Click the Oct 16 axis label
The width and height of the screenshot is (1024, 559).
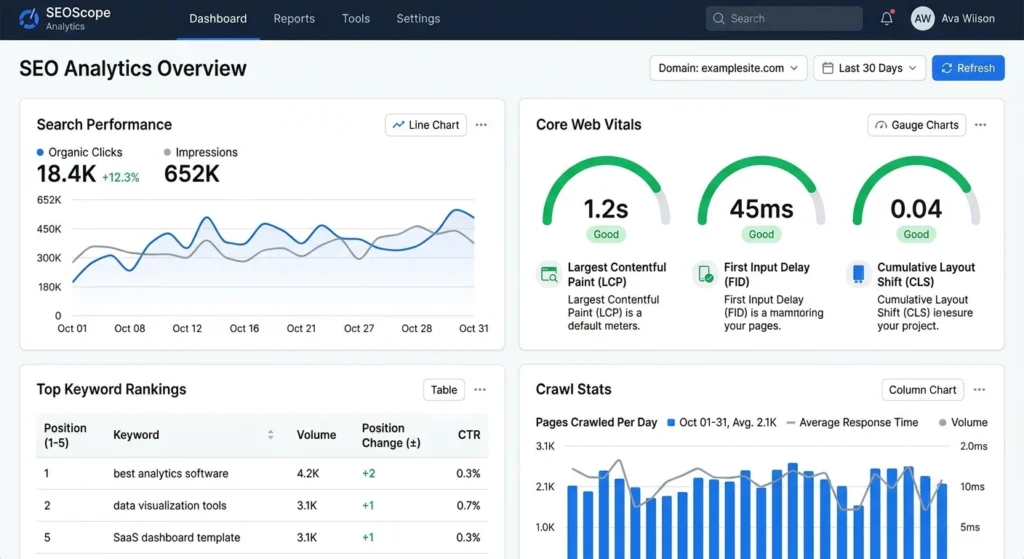[244, 328]
